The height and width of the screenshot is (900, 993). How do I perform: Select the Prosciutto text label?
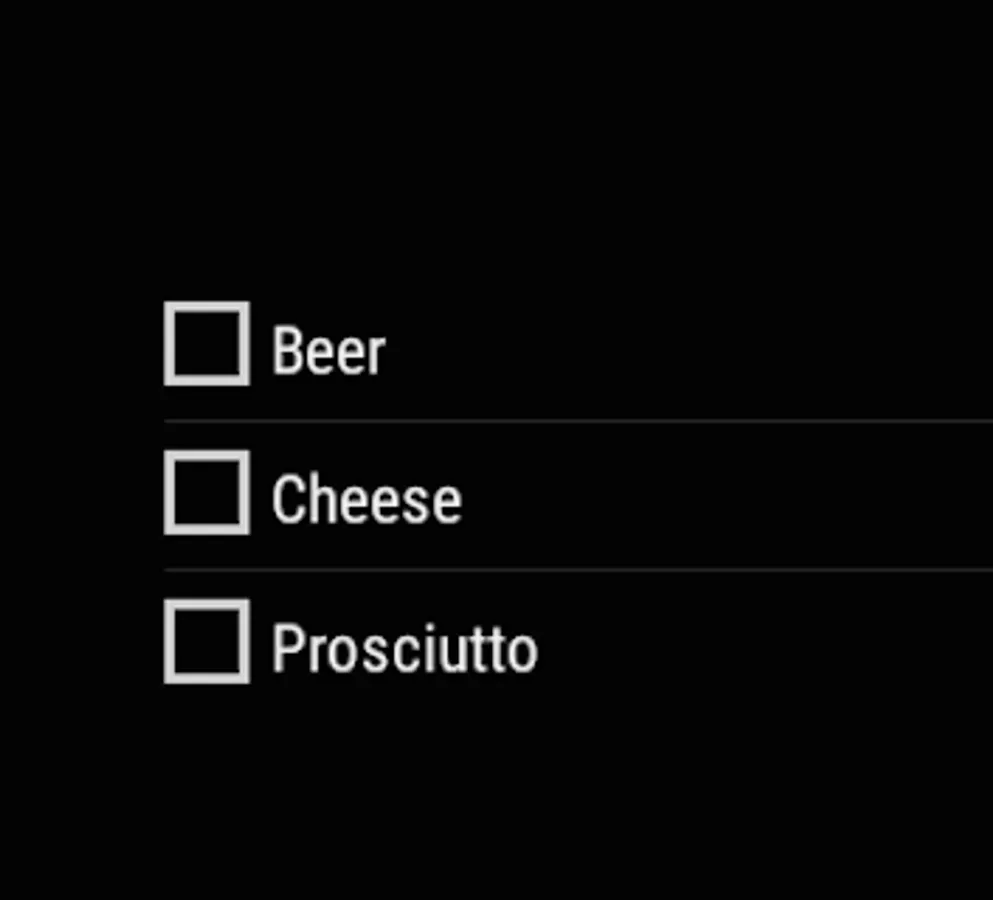tap(405, 648)
